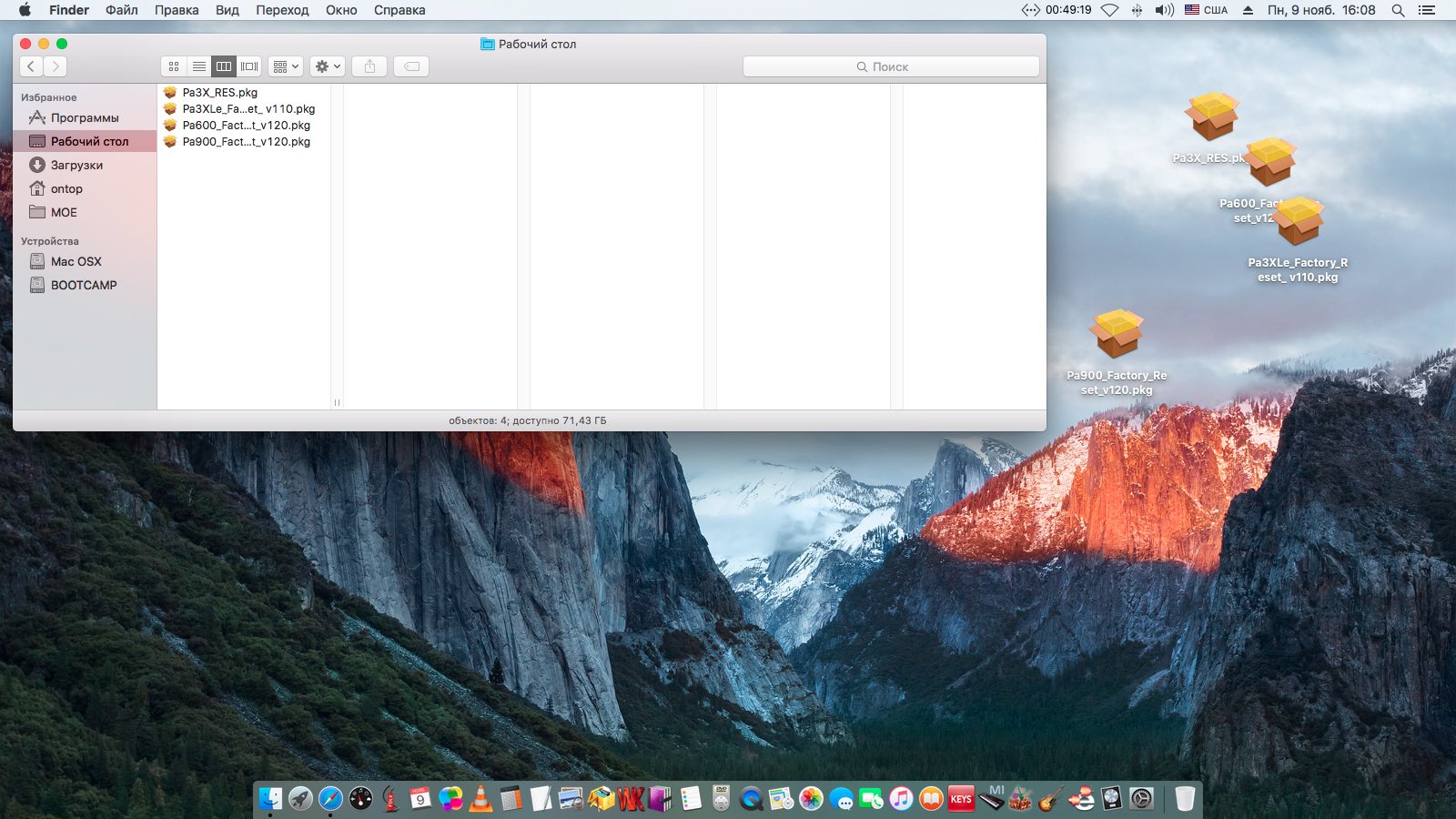The width and height of the screenshot is (1456, 819).
Task: Open Launchpad from the Dock
Action: (x=300, y=798)
